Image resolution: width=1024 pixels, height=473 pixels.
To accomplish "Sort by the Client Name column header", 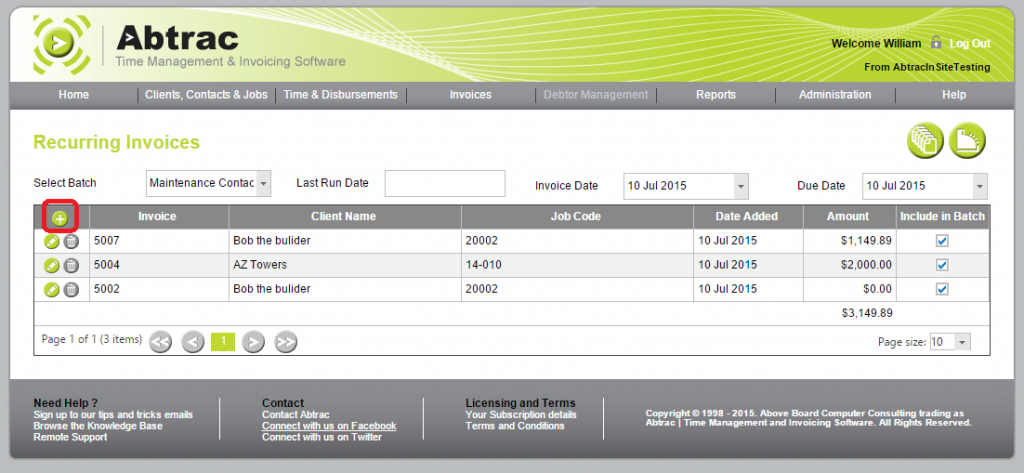I will (x=344, y=216).
